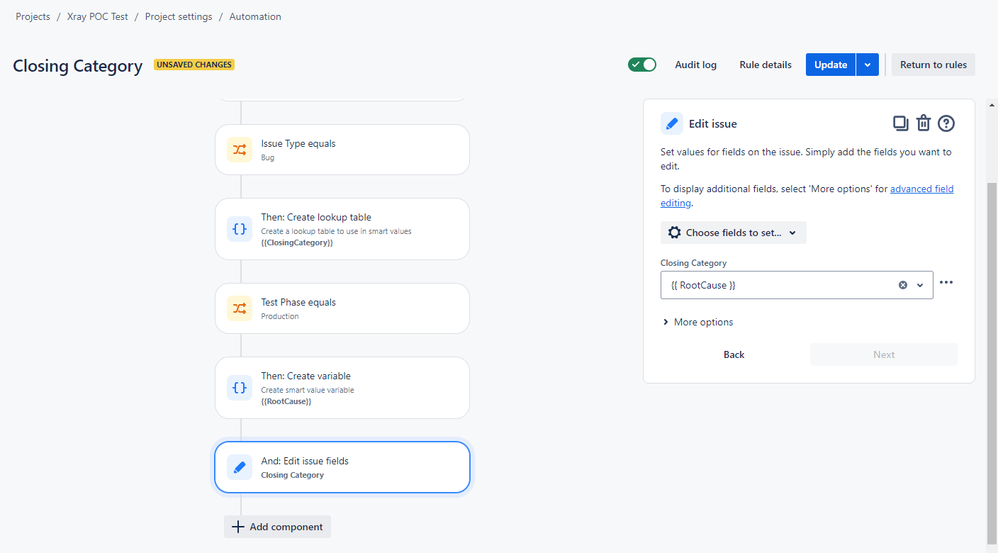998x553 pixels.
Task: Click the braces icon on Create variable
Action: tap(239, 388)
